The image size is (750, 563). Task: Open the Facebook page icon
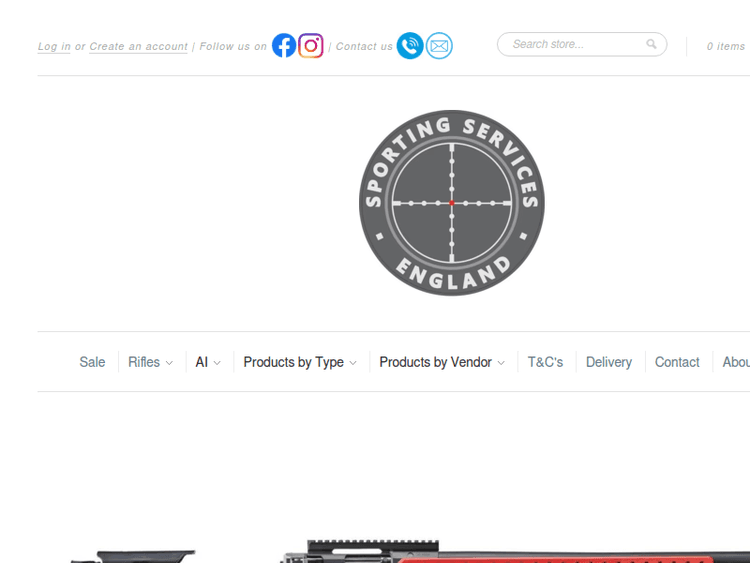coord(284,45)
